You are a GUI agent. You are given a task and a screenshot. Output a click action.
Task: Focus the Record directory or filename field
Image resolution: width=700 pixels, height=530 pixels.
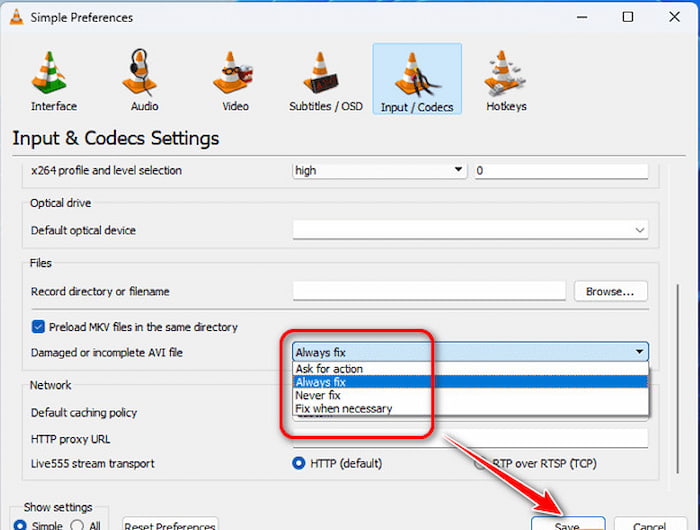429,291
